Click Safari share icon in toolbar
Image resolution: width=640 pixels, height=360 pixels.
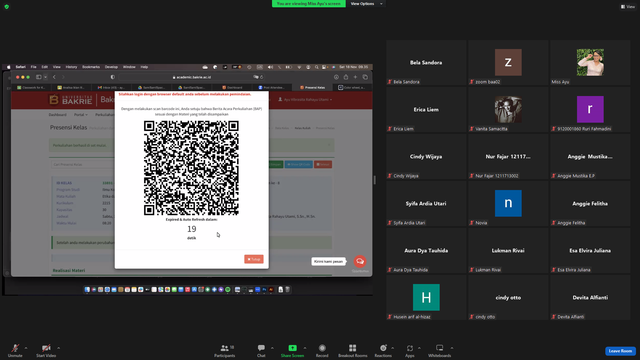[x=346, y=77]
